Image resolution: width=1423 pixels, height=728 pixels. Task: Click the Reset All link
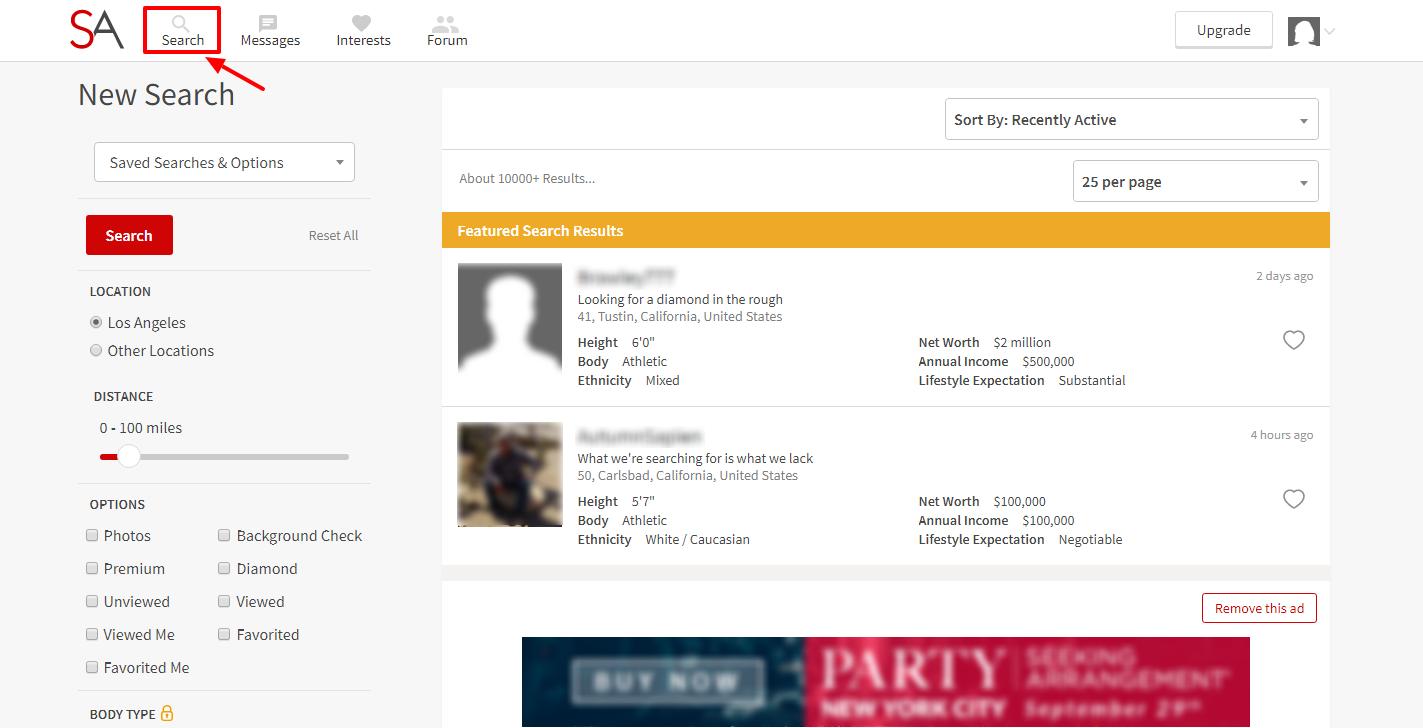coord(333,235)
